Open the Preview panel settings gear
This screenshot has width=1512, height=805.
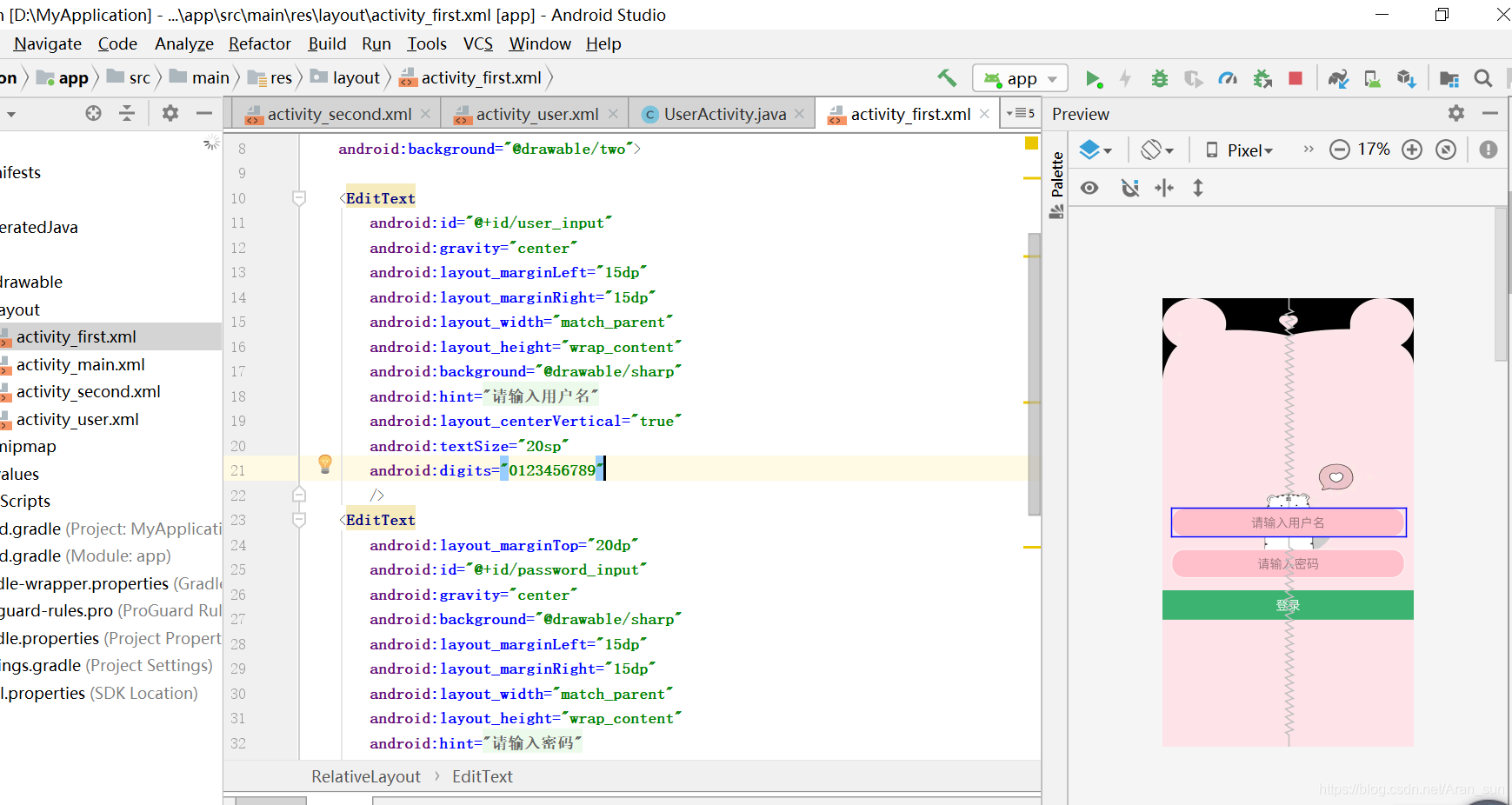tap(1456, 113)
